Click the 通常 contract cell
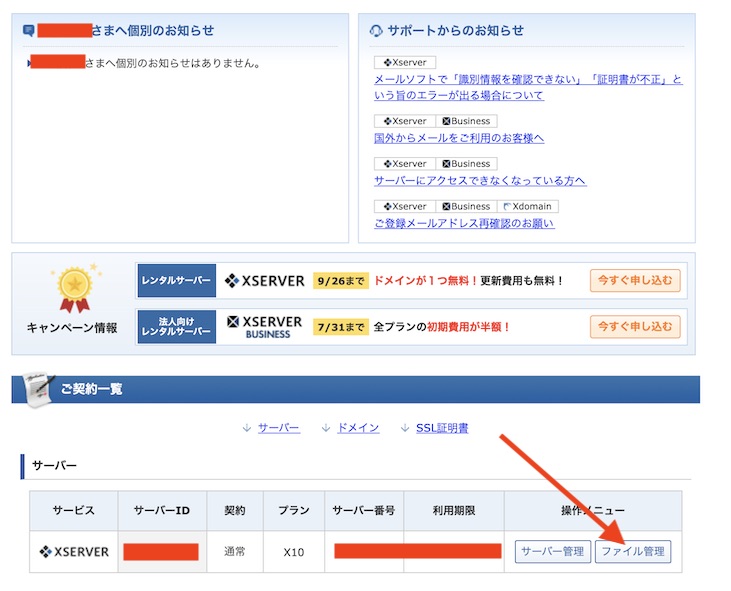The width and height of the screenshot is (731, 591). [234, 552]
